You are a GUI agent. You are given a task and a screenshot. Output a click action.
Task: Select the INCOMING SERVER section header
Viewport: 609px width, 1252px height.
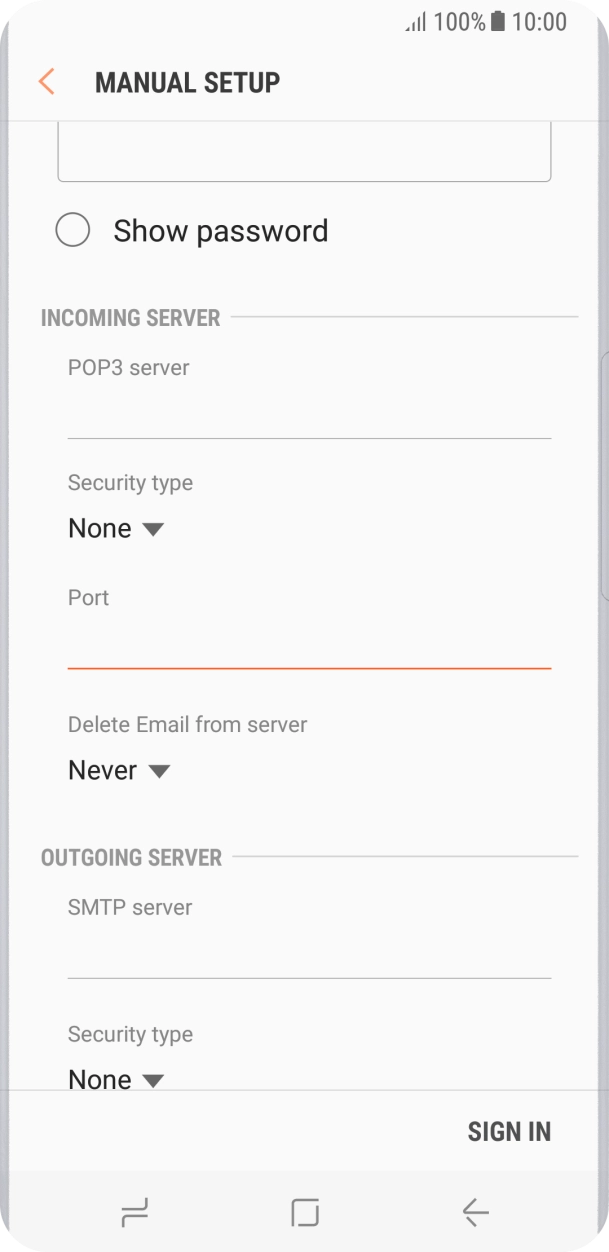point(130,317)
